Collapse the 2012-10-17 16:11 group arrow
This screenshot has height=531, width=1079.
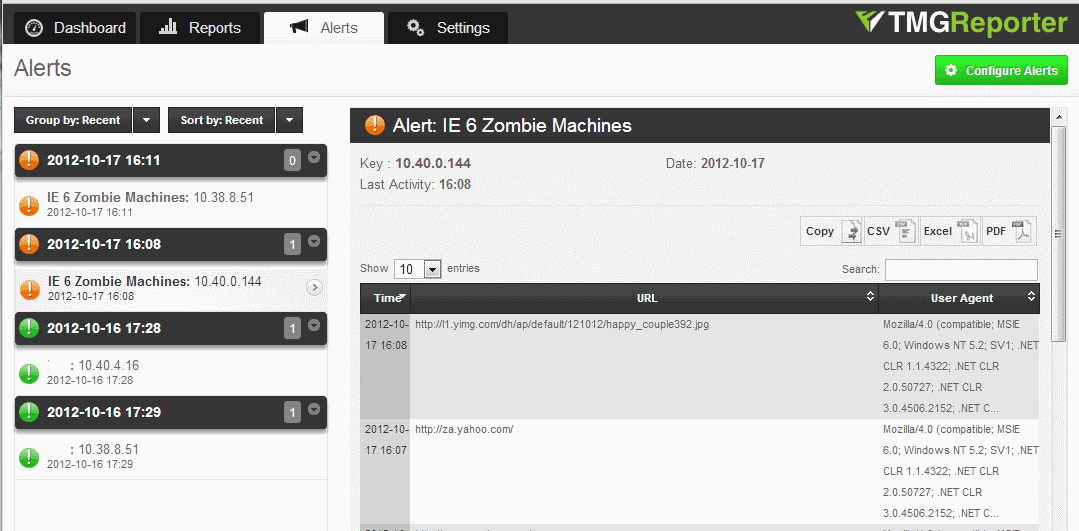click(x=314, y=158)
